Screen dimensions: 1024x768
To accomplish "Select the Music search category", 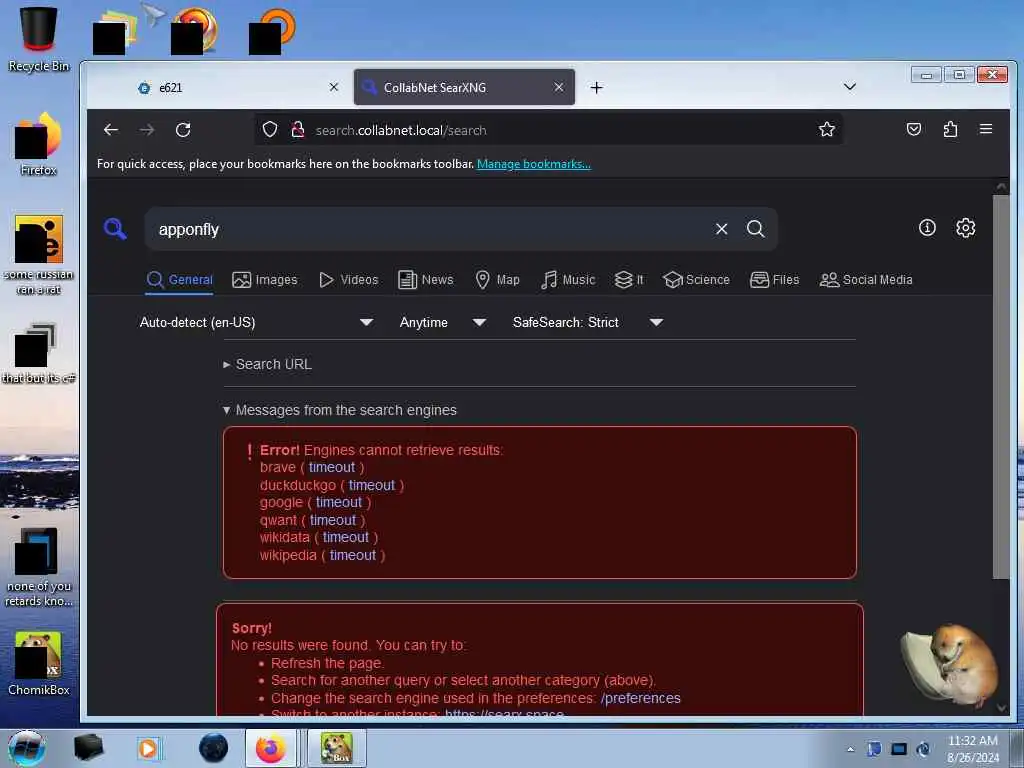I will click(568, 280).
